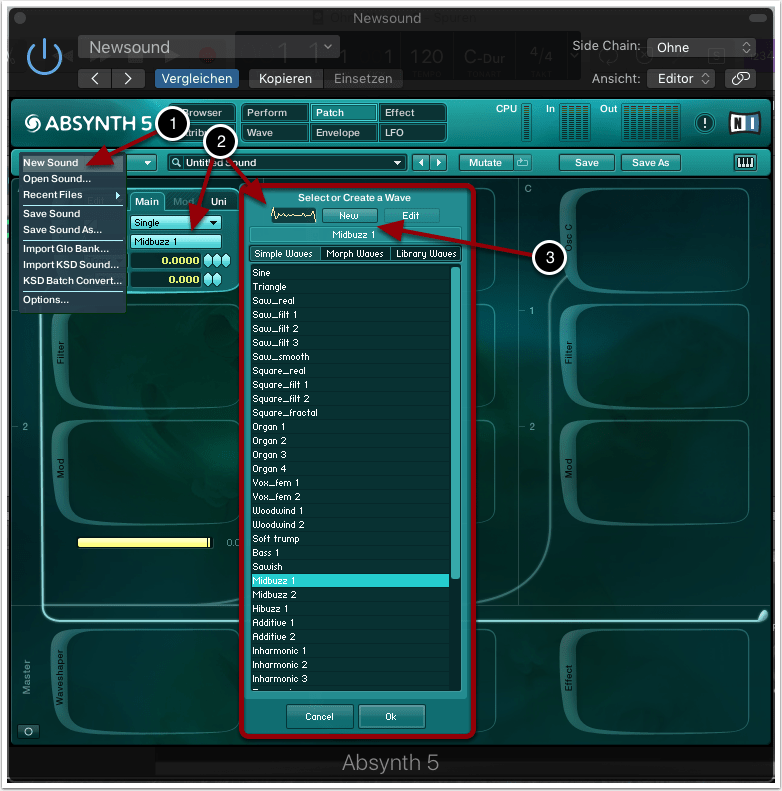Open the Untitled Sound dropdown arrow
The width and height of the screenshot is (782, 791).
397,162
